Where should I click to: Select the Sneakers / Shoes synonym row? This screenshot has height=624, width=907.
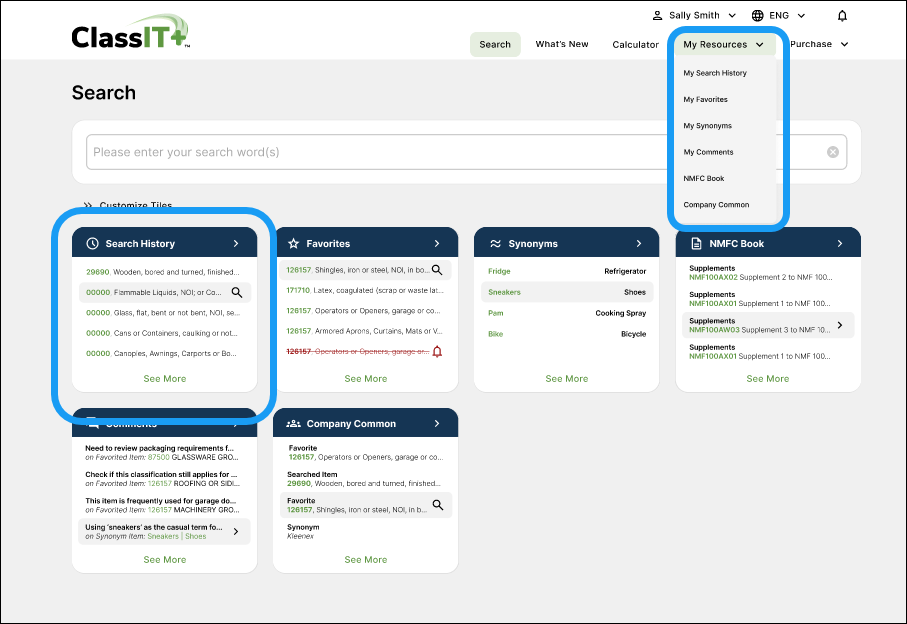[567, 292]
